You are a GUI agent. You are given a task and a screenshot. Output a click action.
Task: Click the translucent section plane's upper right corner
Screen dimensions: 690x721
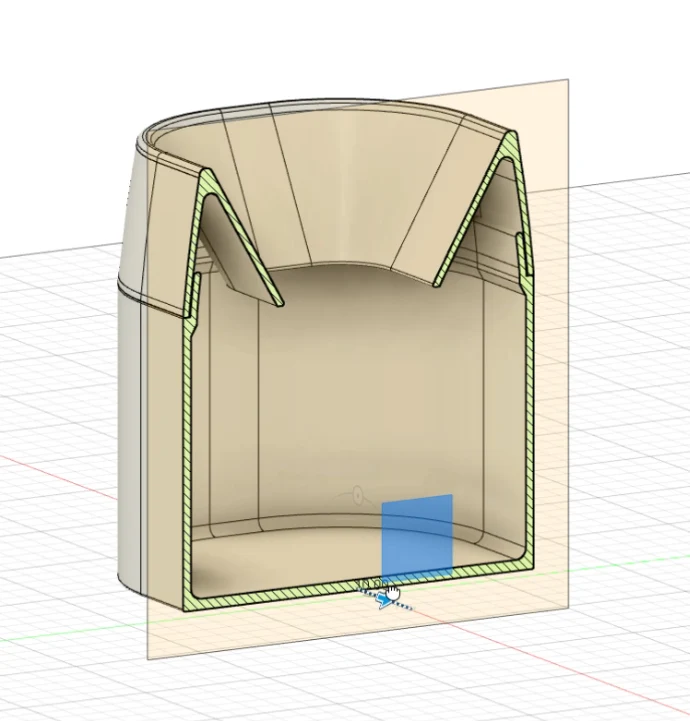point(567,81)
